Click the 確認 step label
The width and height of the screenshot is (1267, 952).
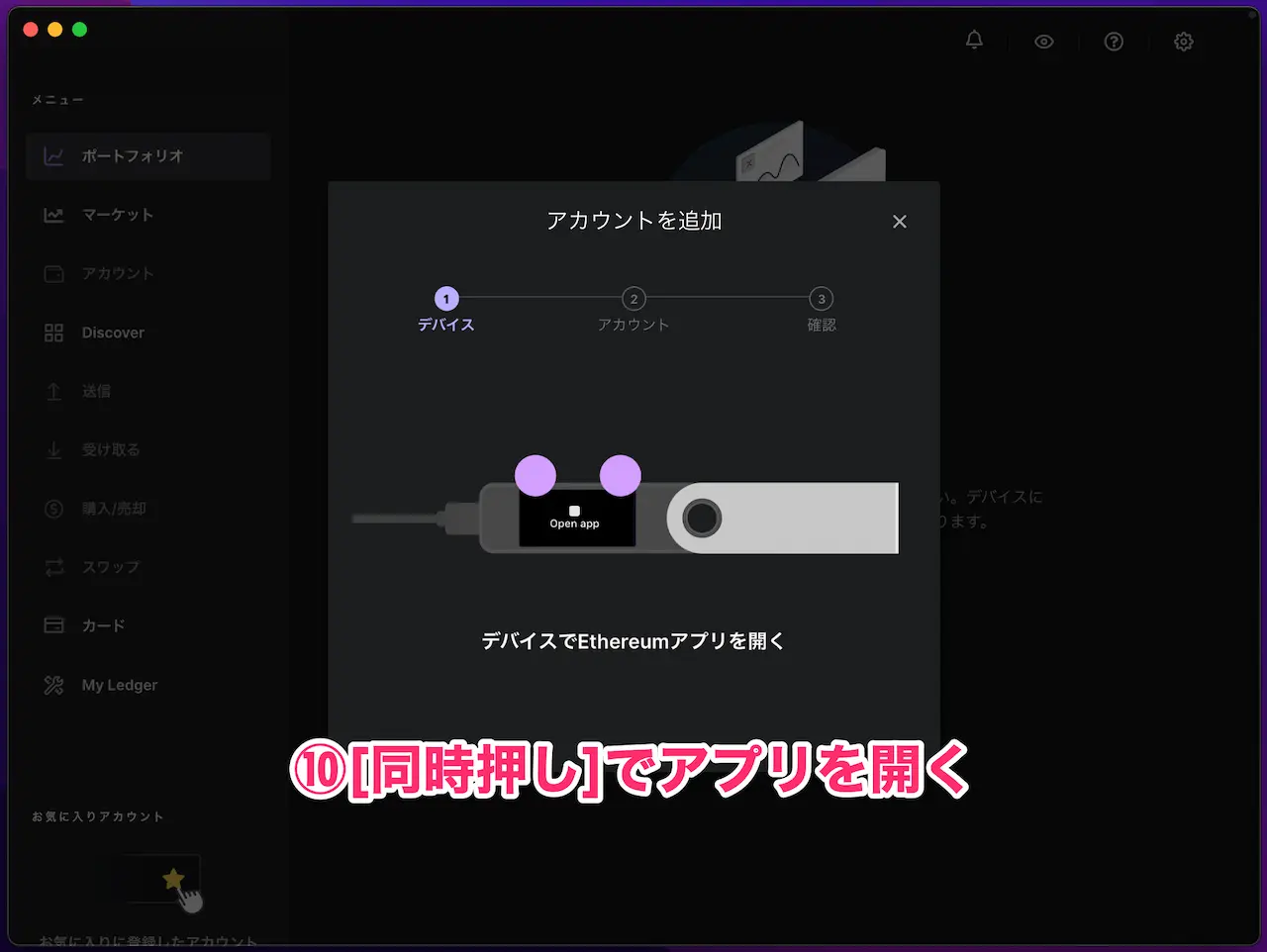click(822, 325)
